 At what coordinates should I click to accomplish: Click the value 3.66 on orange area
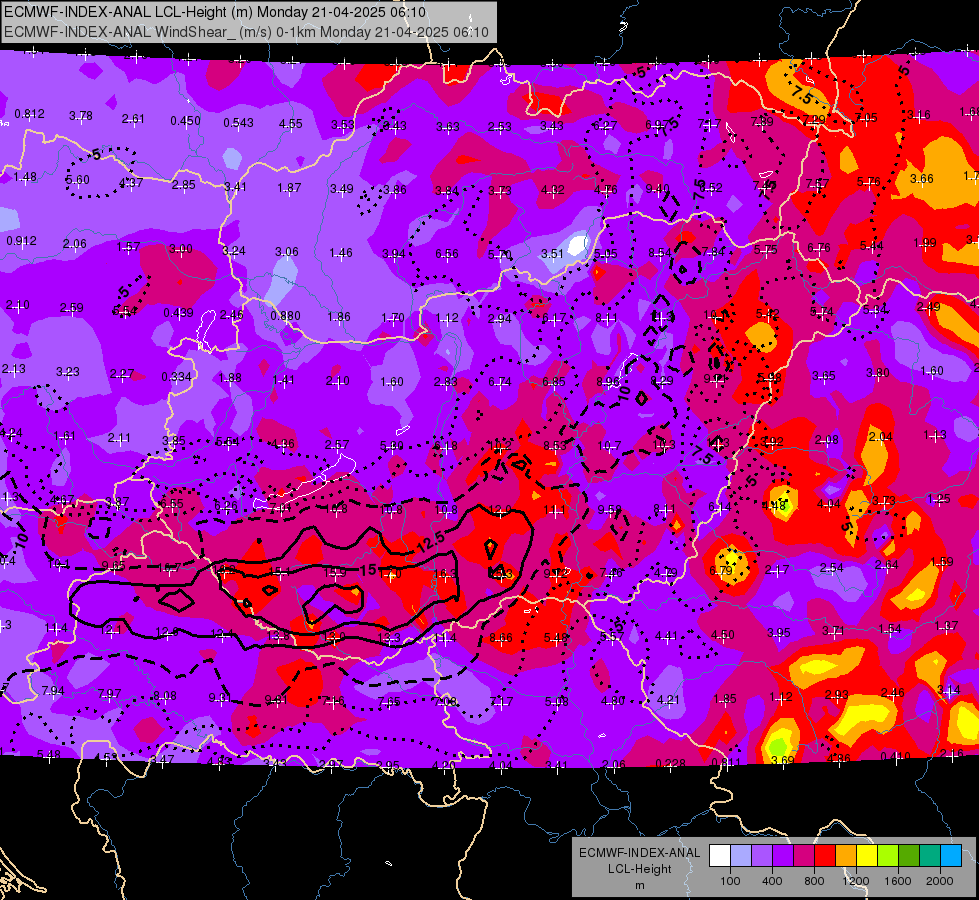(x=922, y=179)
